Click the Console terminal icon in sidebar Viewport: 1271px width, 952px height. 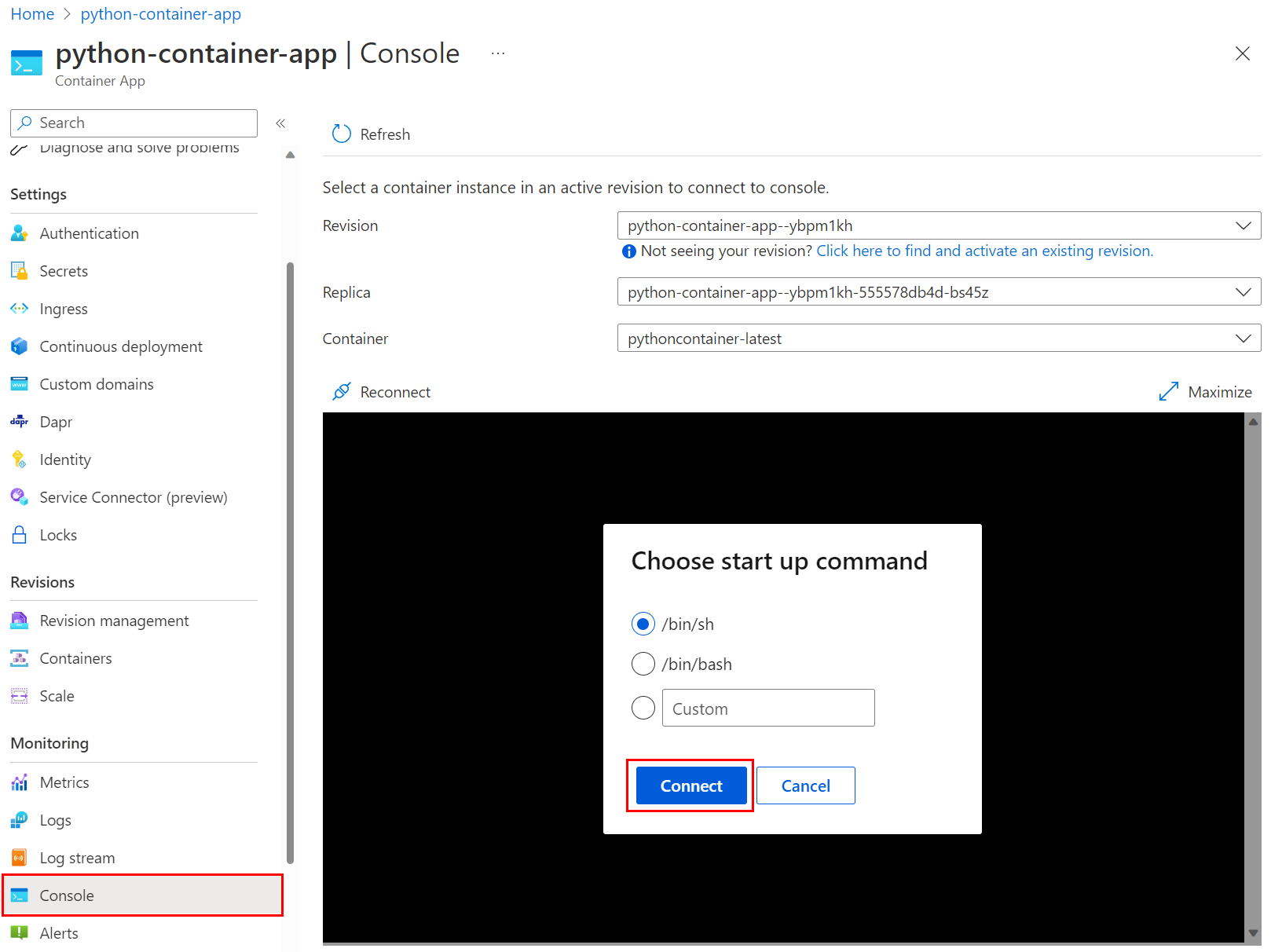(20, 895)
